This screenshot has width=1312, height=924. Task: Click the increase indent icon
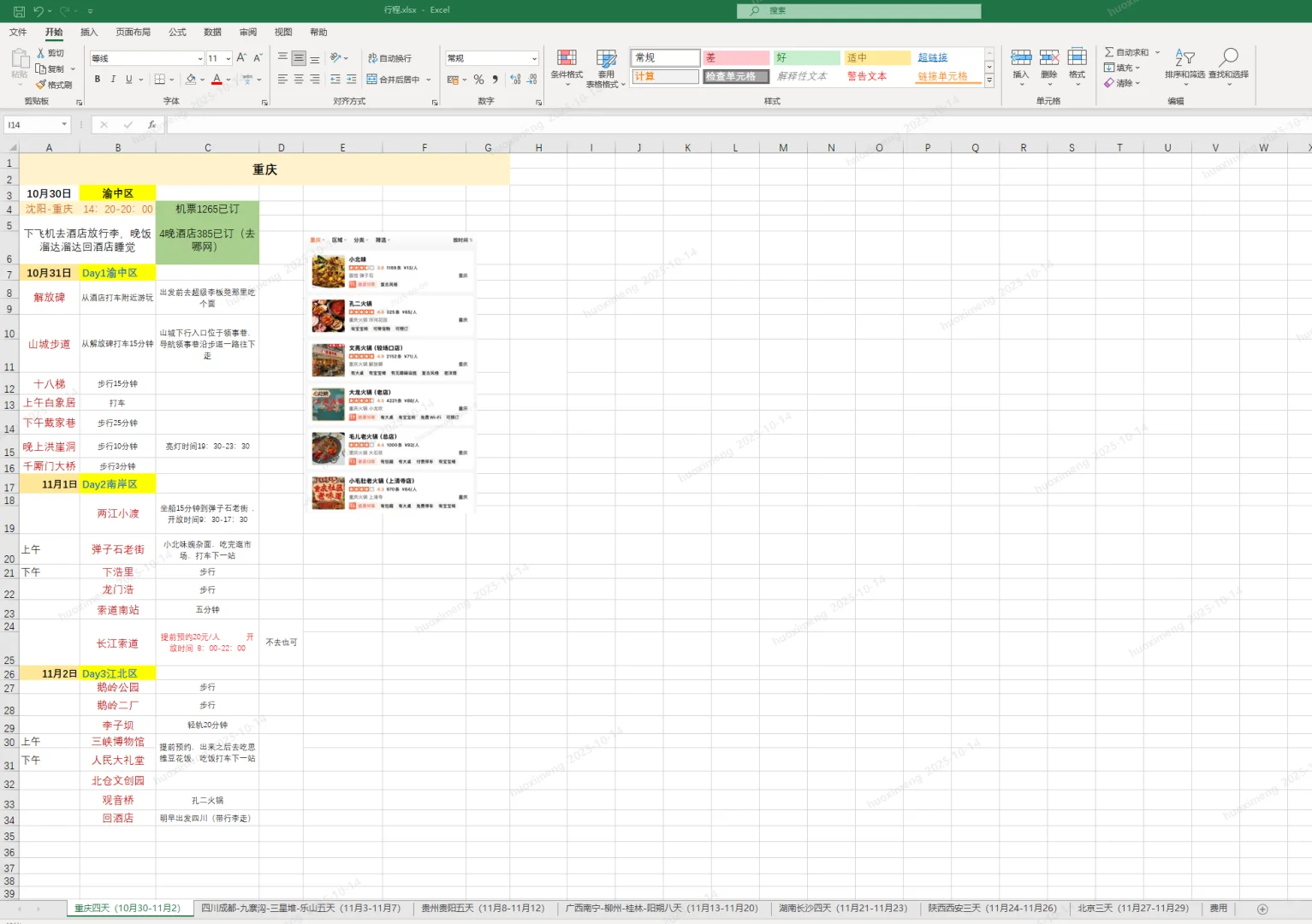coord(352,80)
